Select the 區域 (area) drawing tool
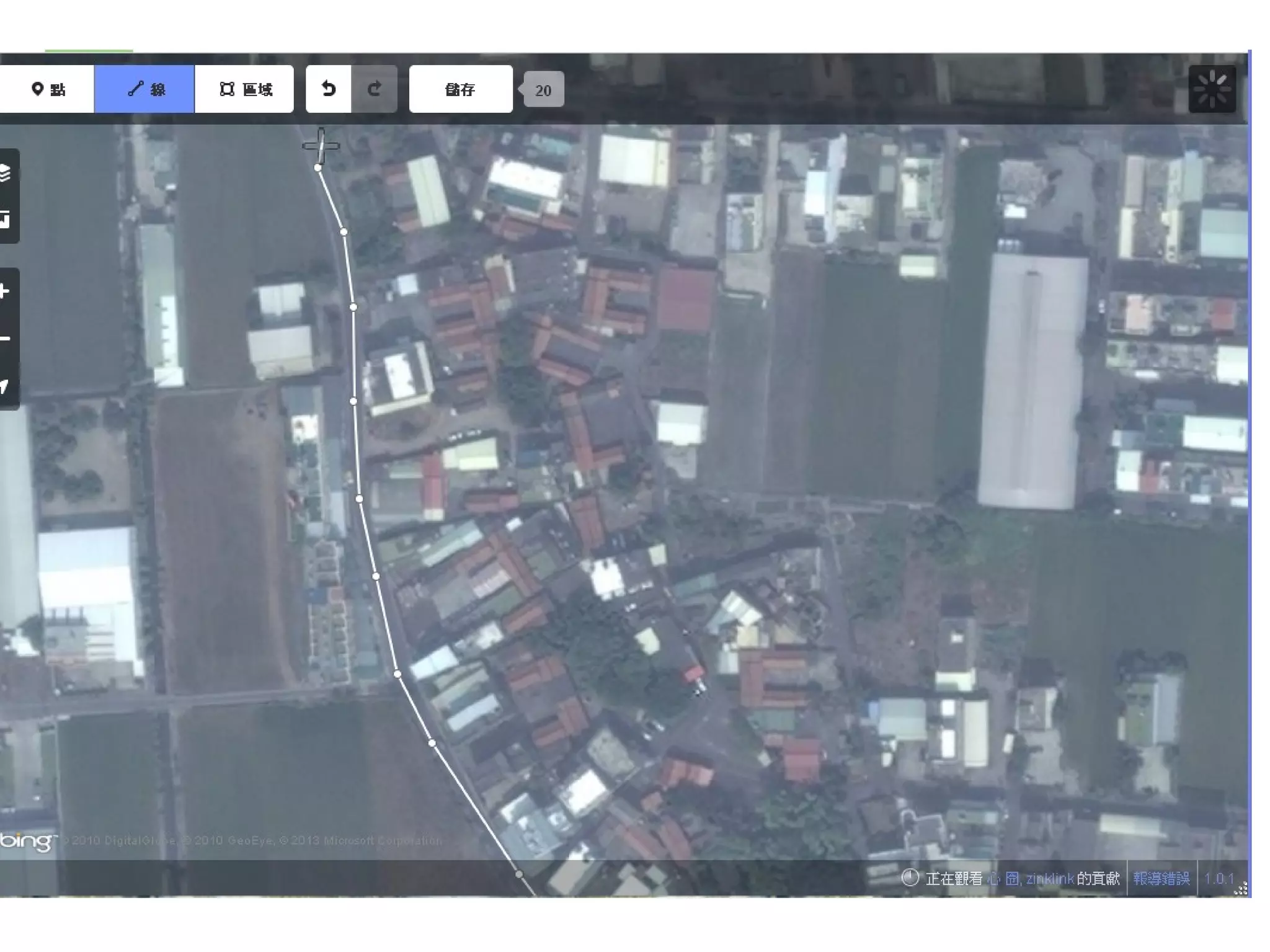 [x=245, y=89]
